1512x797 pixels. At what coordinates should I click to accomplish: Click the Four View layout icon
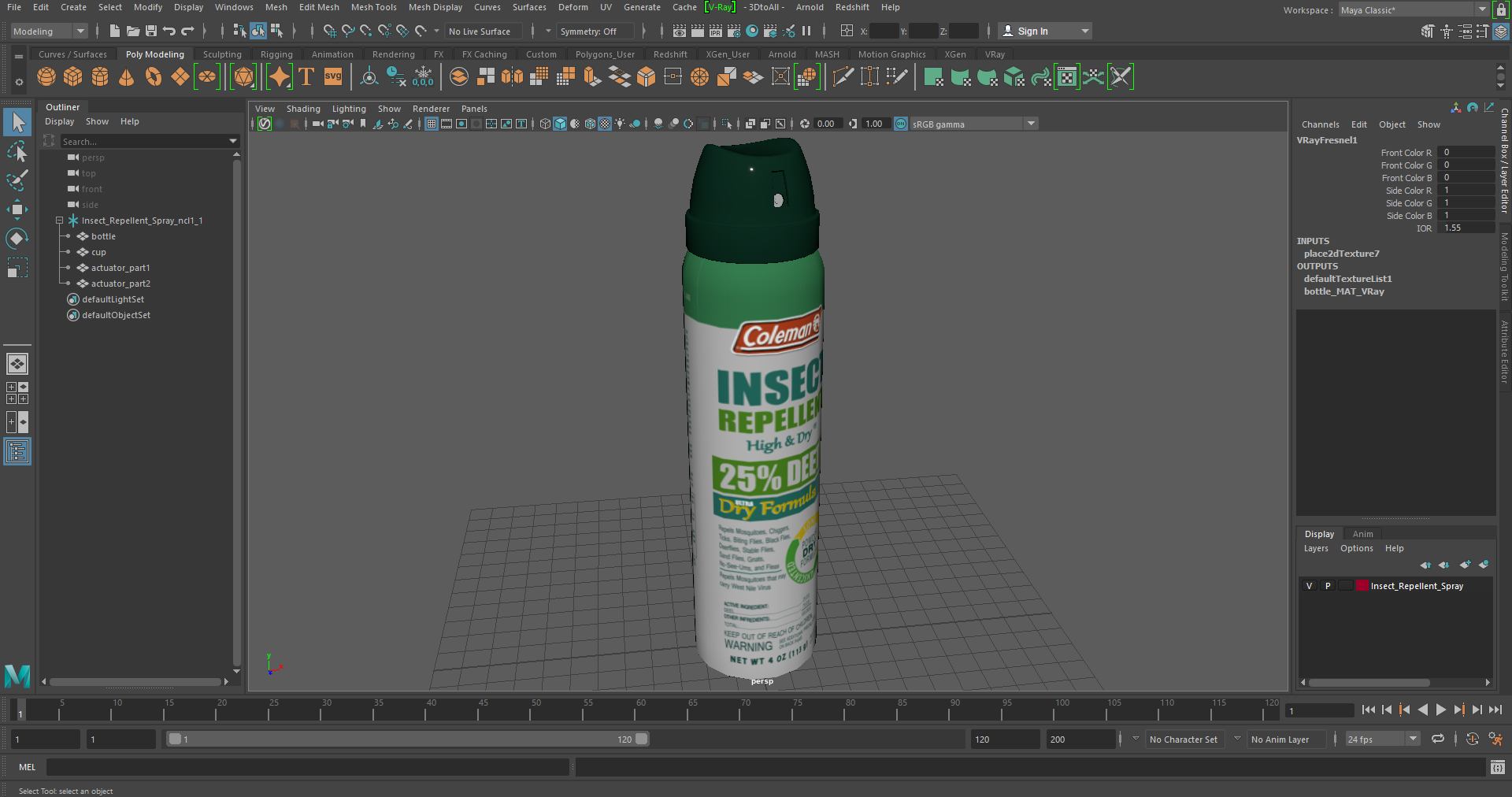pos(17,393)
